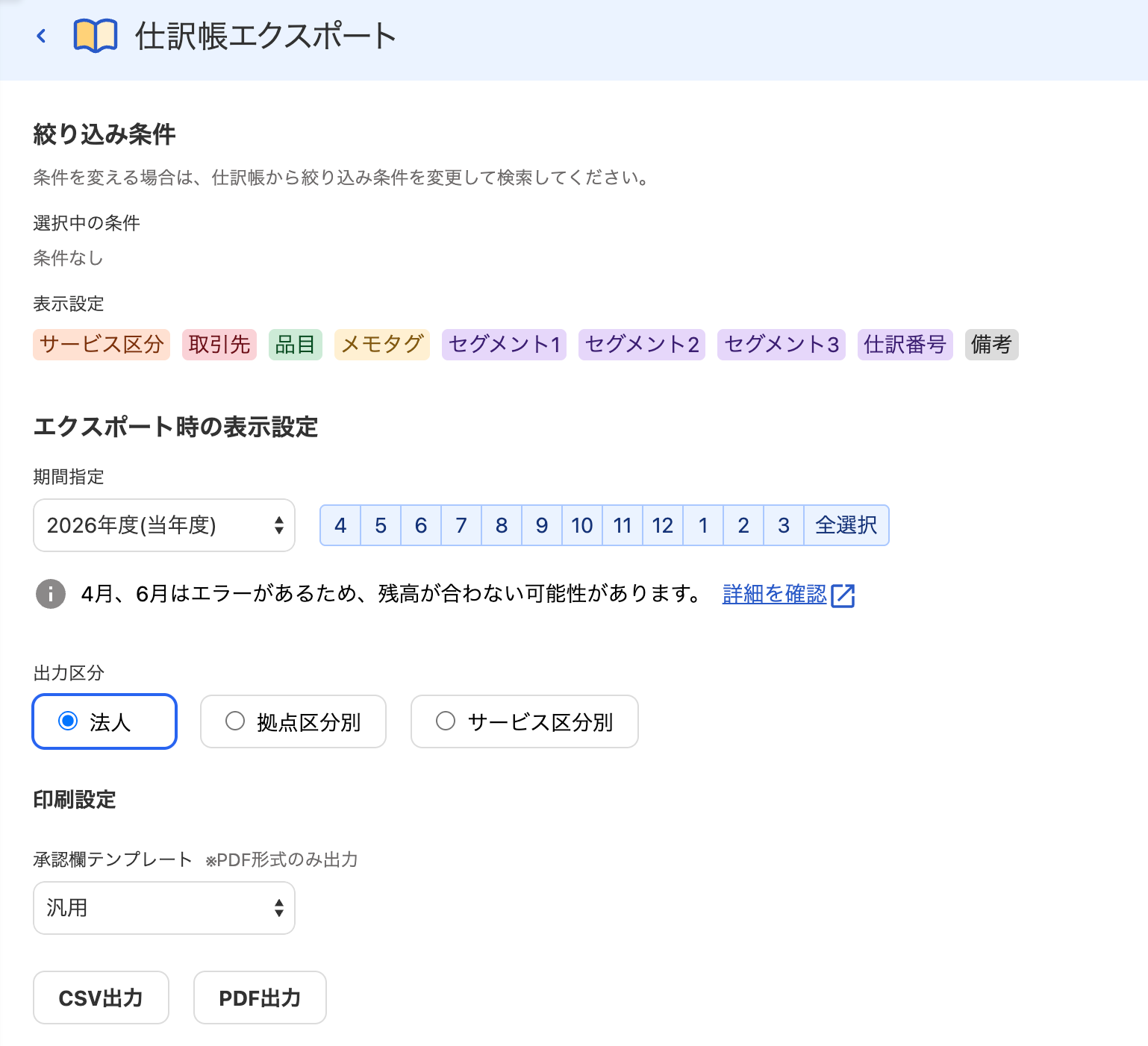Choose the 拠点区分別 output option

pyautogui.click(x=293, y=721)
